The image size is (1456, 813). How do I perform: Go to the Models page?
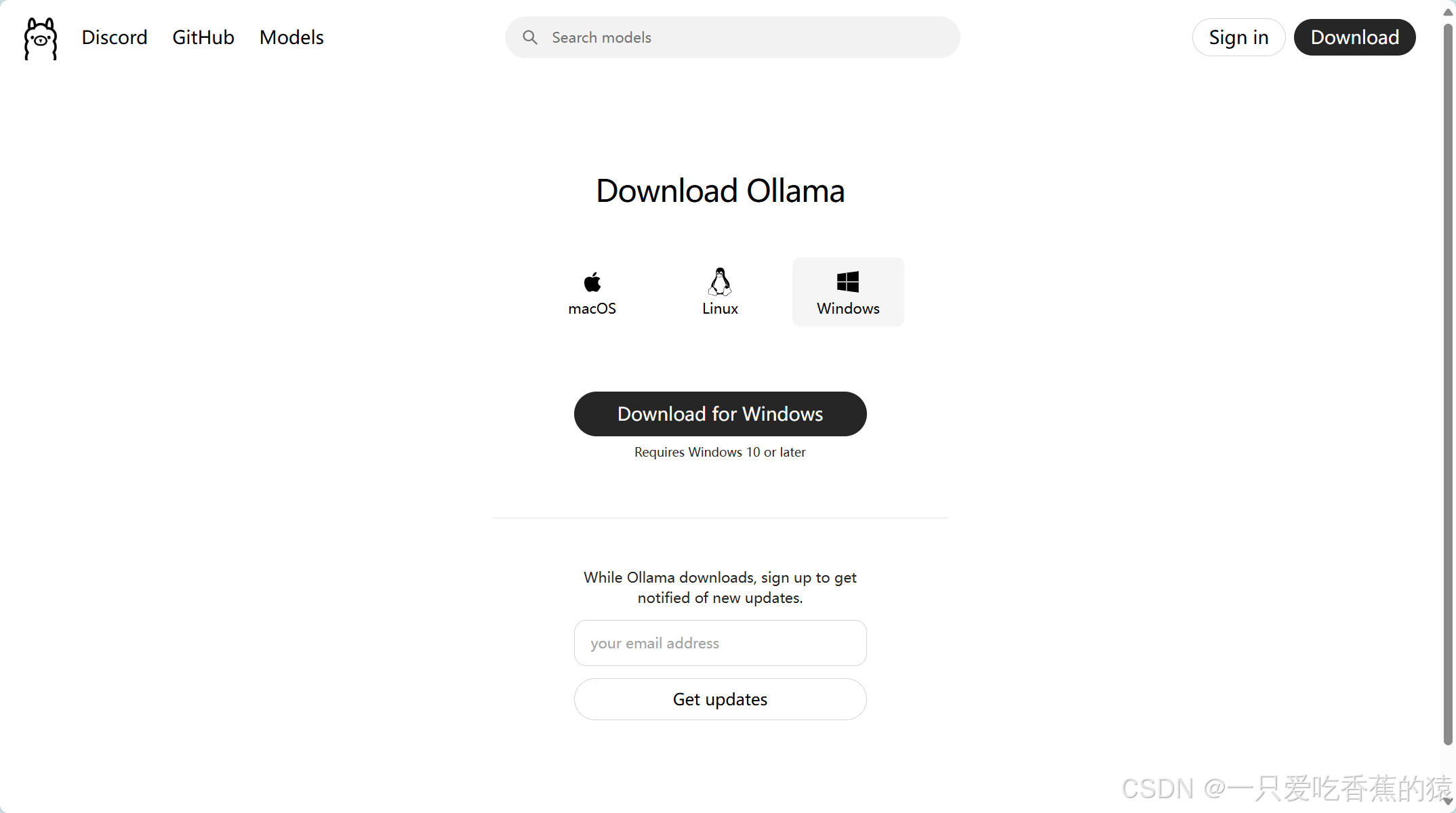[x=291, y=37]
